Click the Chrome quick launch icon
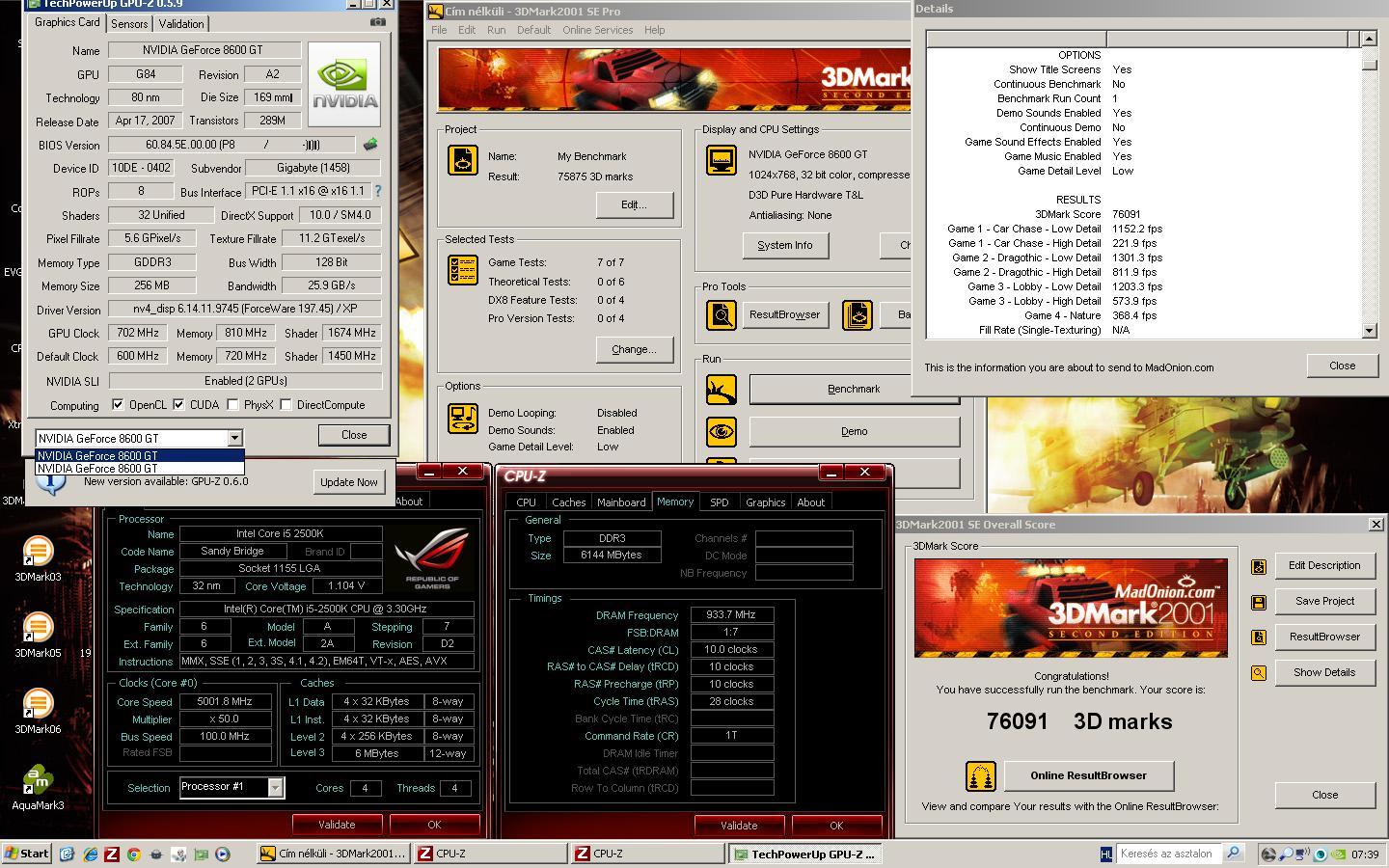This screenshot has width=1389, height=868. (x=133, y=854)
